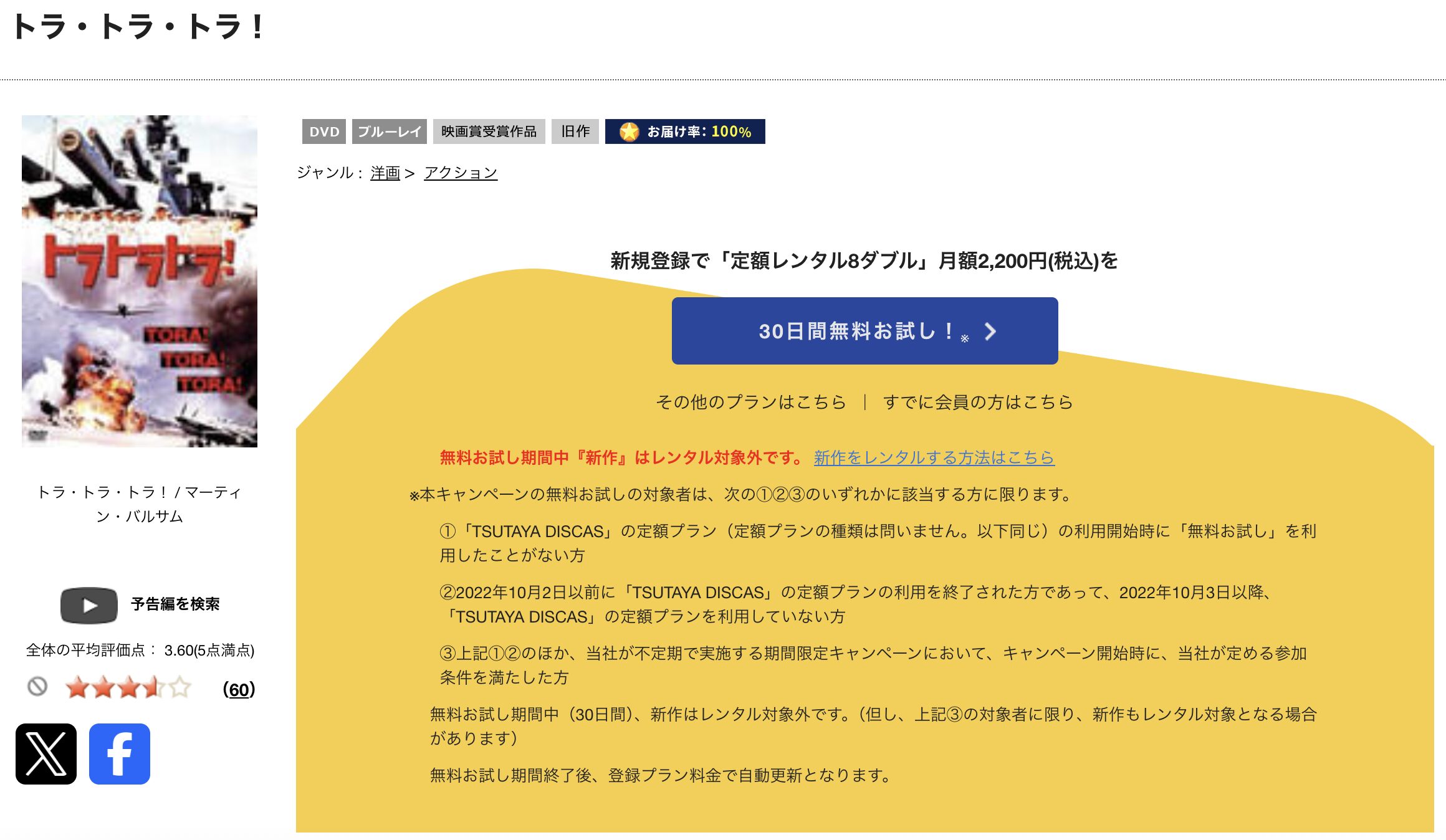Click the clear-rating prohibition icon

(37, 687)
